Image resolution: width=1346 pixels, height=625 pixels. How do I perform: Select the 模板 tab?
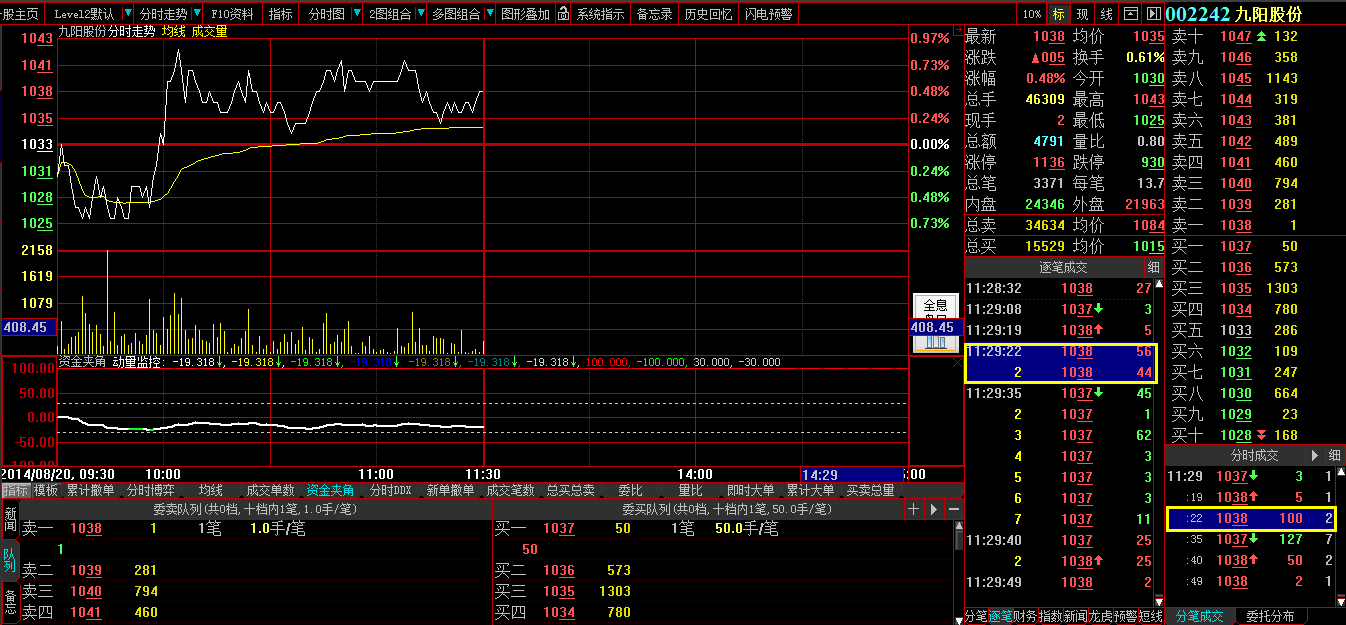(46, 490)
